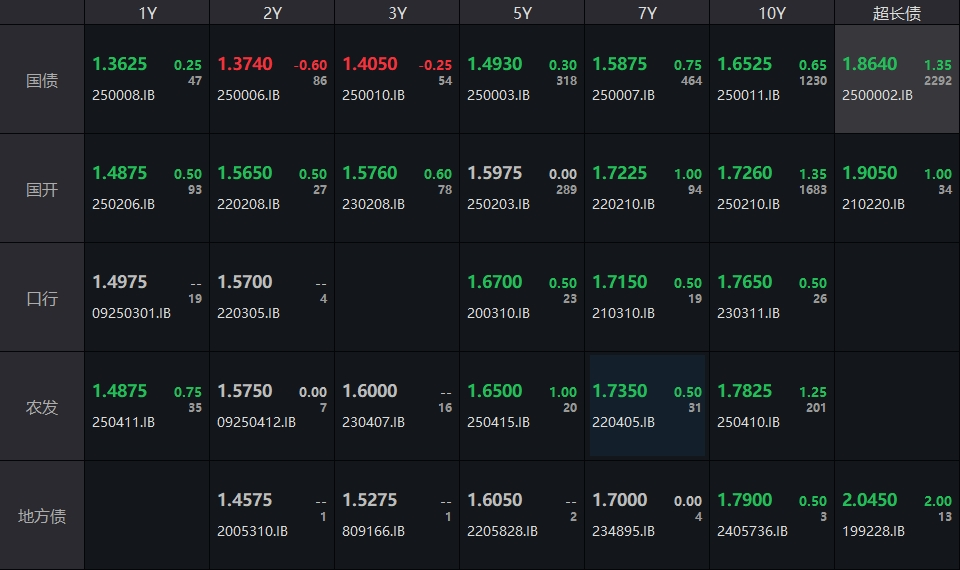960x570 pixels.
Task: Click the 1.7900 yield for 2405736.IB
Action: point(745,500)
